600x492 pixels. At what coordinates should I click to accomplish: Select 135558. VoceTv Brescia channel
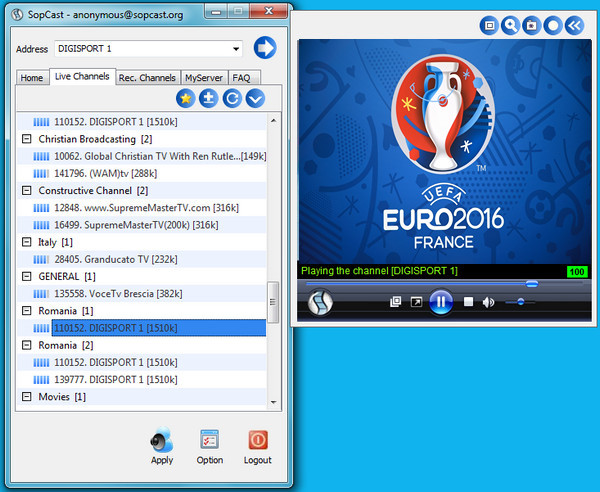coord(142,294)
